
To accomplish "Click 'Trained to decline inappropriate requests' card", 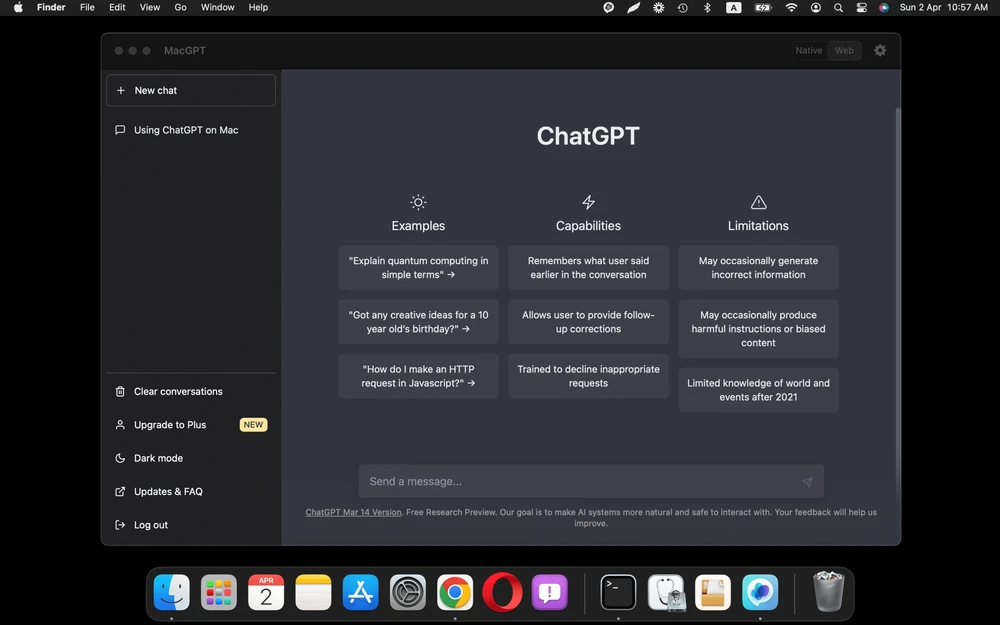I will (x=588, y=376).
